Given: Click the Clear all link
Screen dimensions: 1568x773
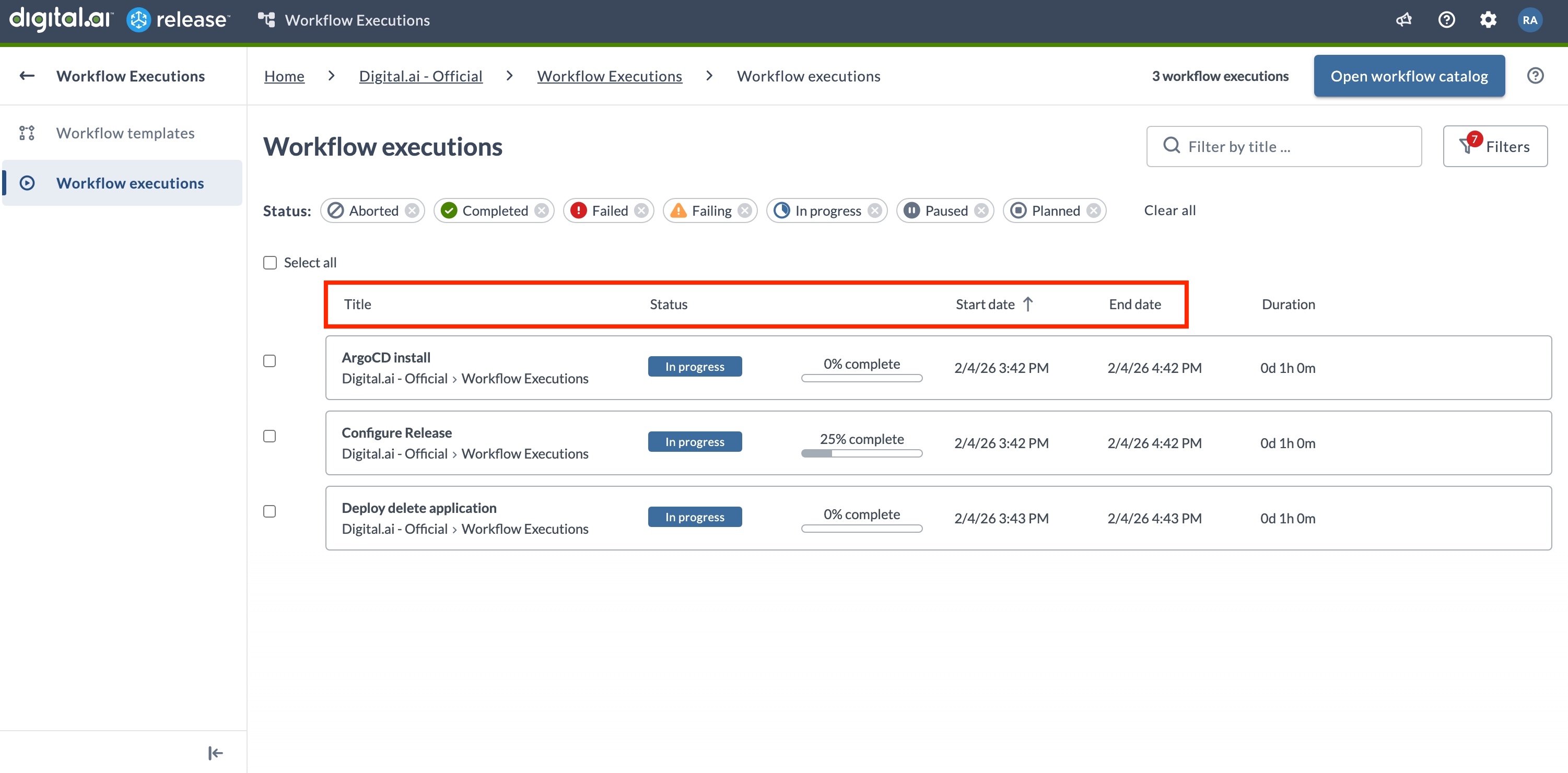Looking at the screenshot, I should (1169, 210).
